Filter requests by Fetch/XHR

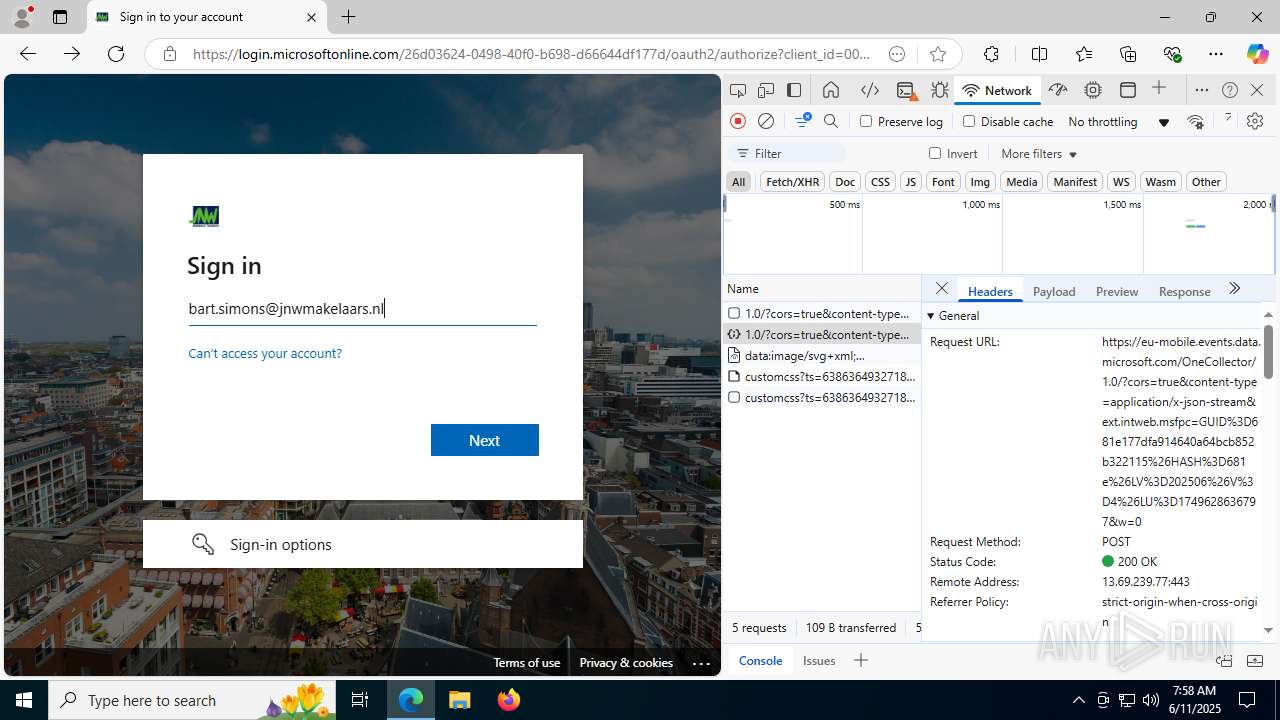coord(792,181)
